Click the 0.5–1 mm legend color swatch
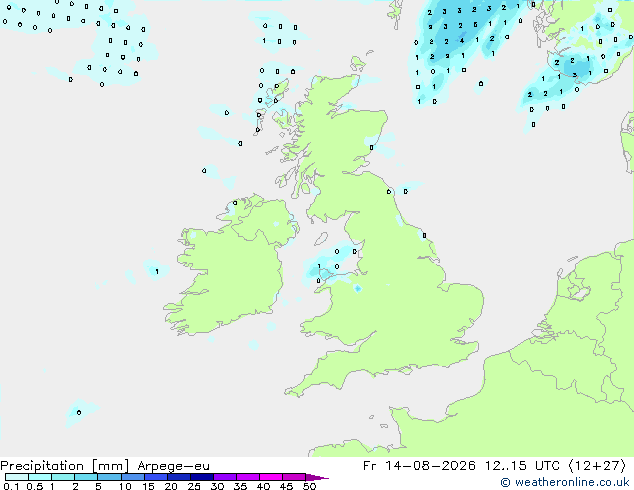Image resolution: width=634 pixels, height=490 pixels. pos(40,477)
